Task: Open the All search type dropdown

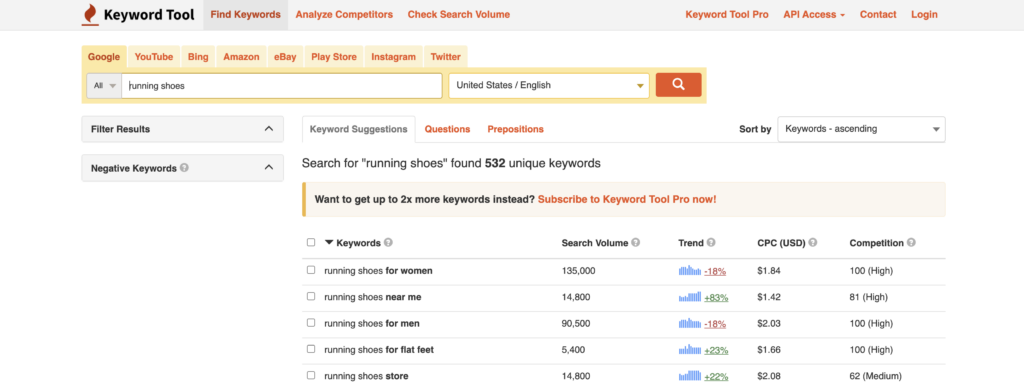Action: pos(104,86)
